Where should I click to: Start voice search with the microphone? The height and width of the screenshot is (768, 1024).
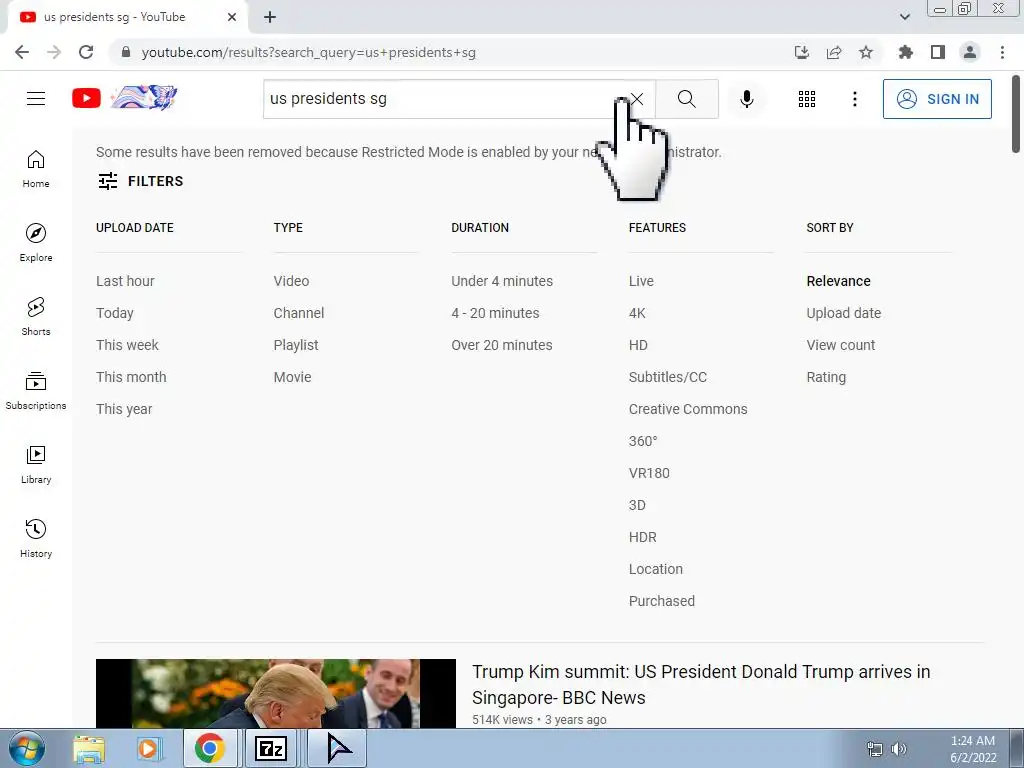point(746,99)
